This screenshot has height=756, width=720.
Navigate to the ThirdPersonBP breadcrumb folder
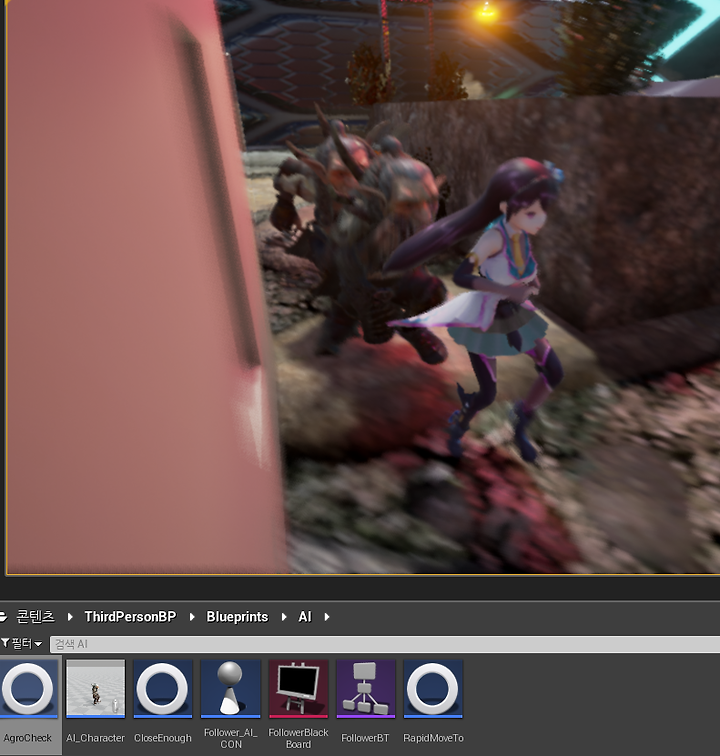click(130, 617)
